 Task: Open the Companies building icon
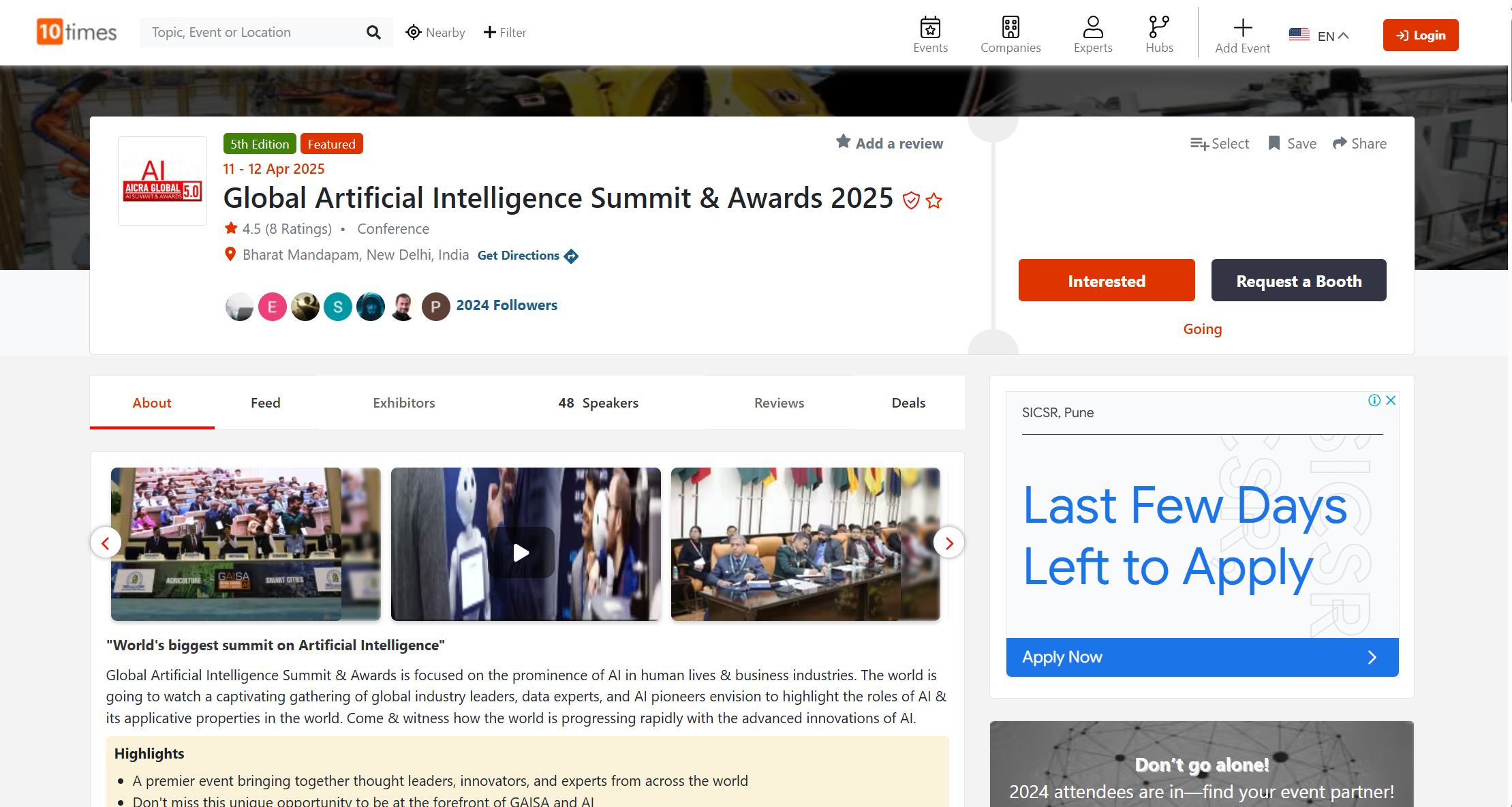click(1010, 27)
